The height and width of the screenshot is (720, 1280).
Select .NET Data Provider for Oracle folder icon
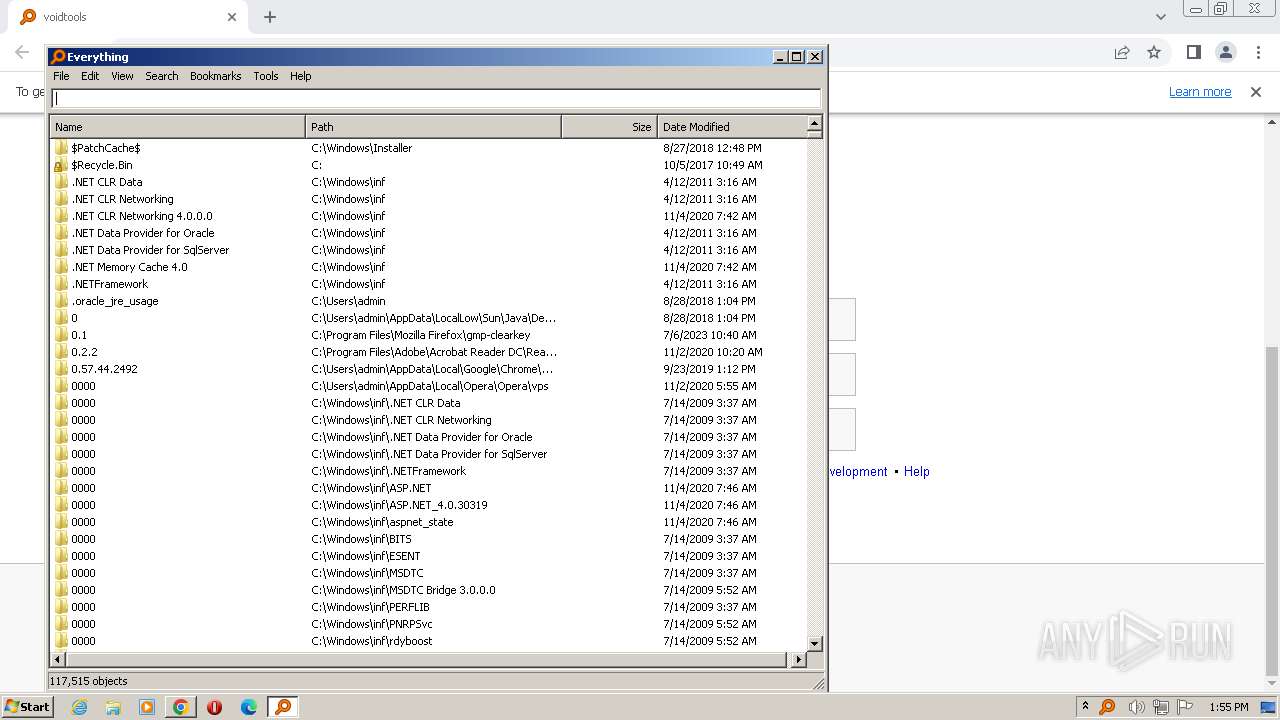pos(61,233)
